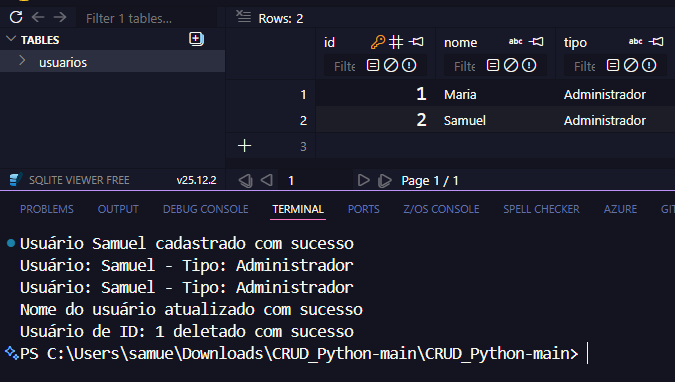Screen dimensions: 675x382
Task: Toggle the empty filter icon for nome column
Action: (493, 65)
